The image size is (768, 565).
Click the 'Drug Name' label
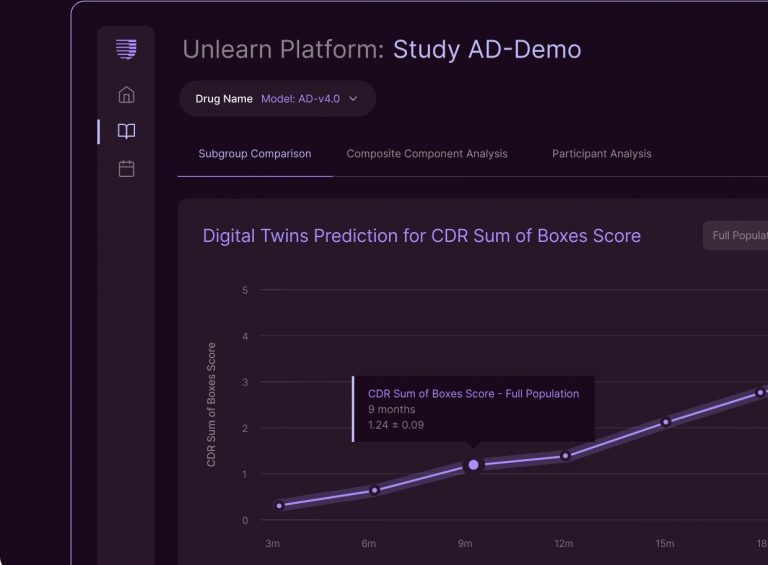coord(224,98)
